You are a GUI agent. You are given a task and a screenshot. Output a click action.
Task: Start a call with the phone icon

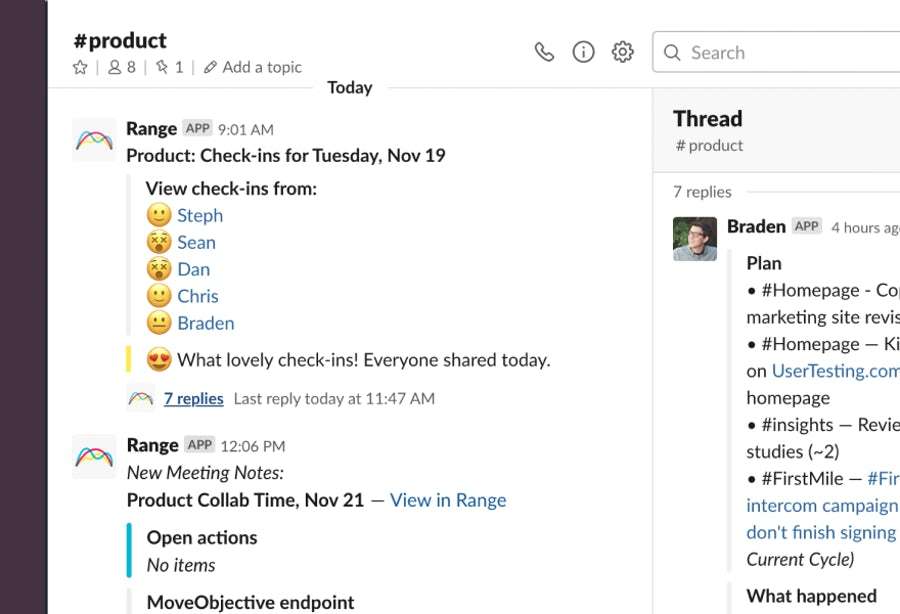point(544,52)
